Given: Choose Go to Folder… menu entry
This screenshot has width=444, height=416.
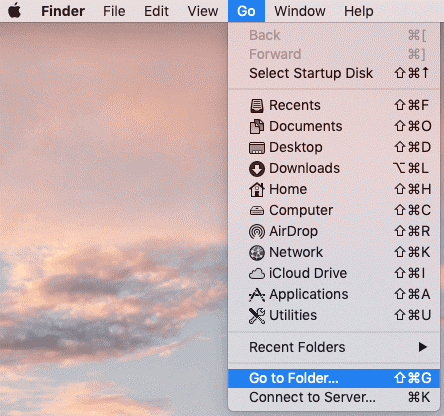Looking at the screenshot, I should pyautogui.click(x=334, y=378).
